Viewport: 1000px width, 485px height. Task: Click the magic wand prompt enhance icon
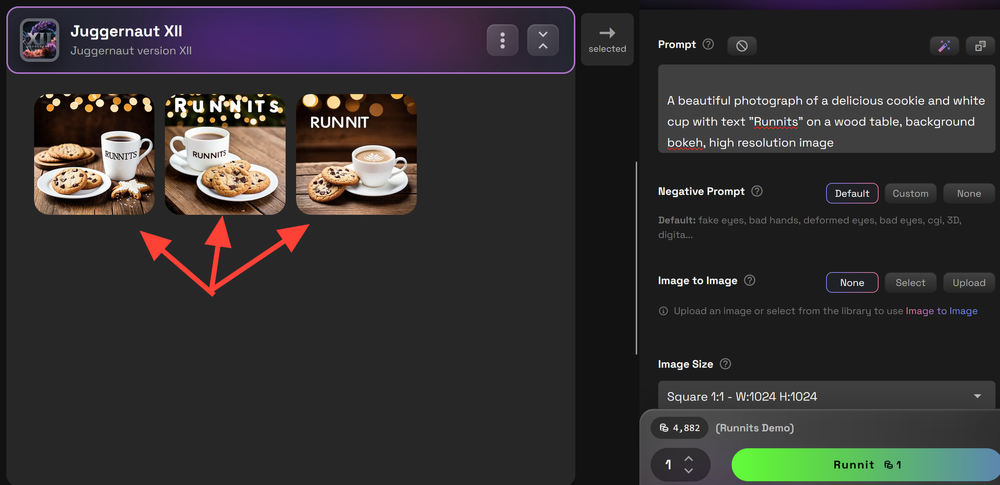[x=942, y=45]
